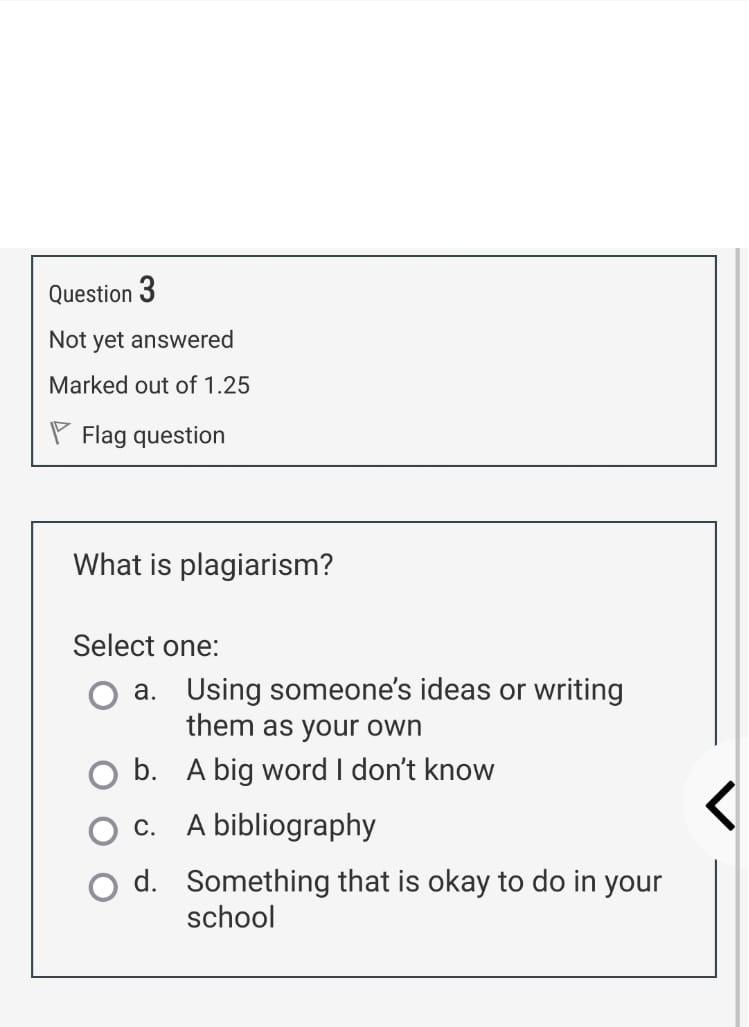Expand the collapsed navigation arrow on the right
Viewport: 749px width, 1027px height.
point(722,805)
